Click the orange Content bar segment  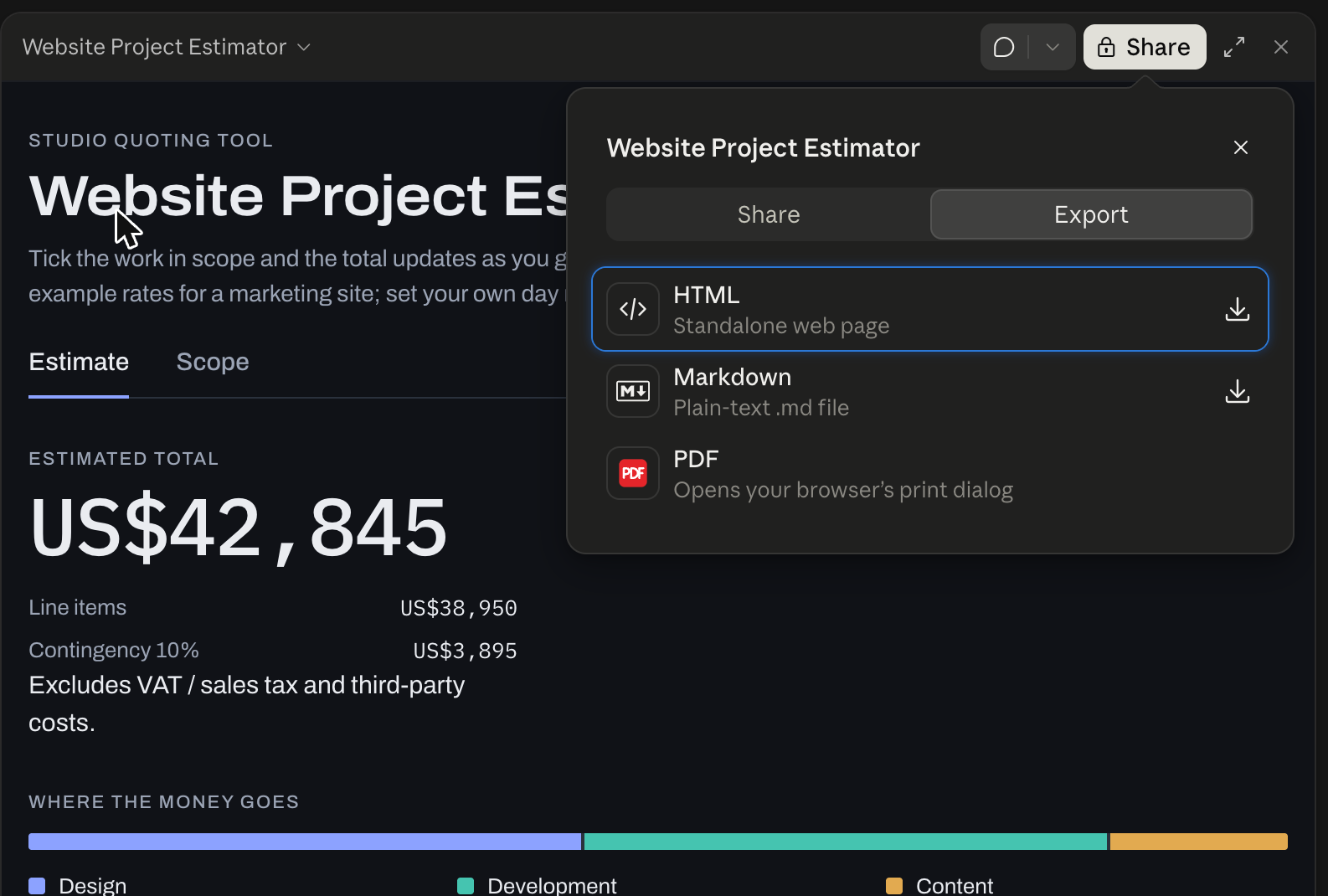1199,842
